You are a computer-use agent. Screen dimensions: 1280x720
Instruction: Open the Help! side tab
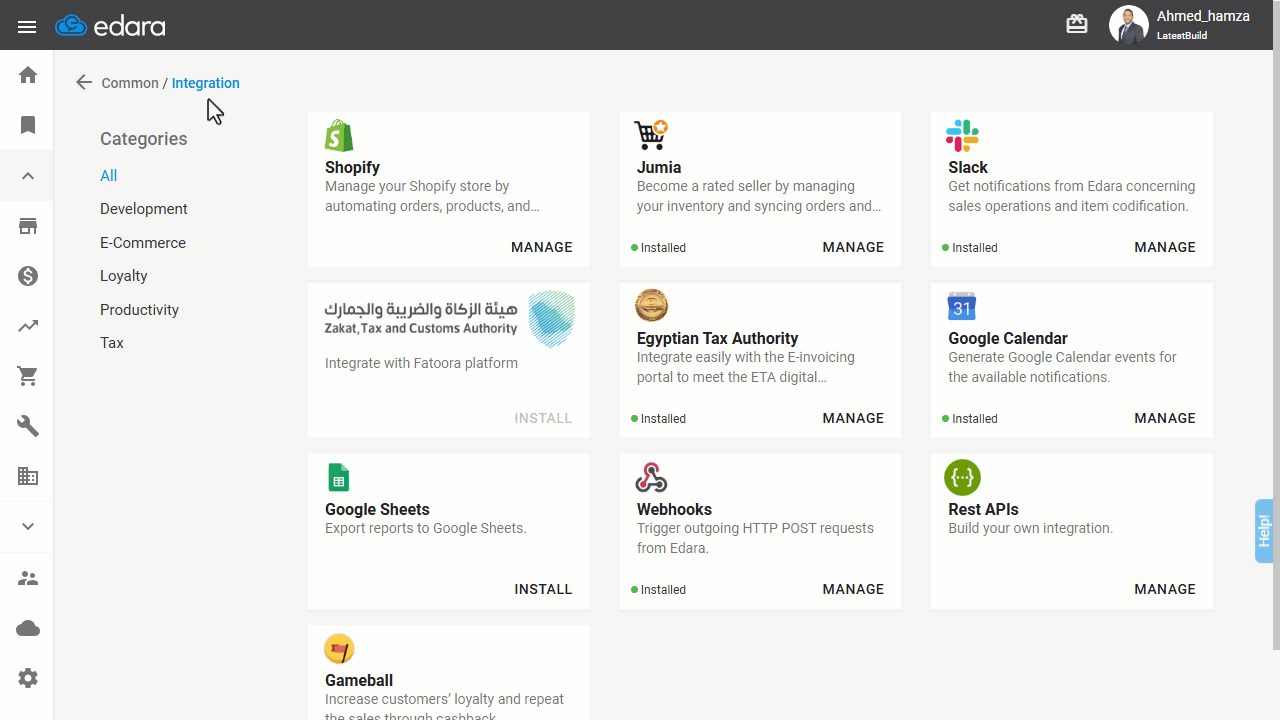pos(1264,531)
